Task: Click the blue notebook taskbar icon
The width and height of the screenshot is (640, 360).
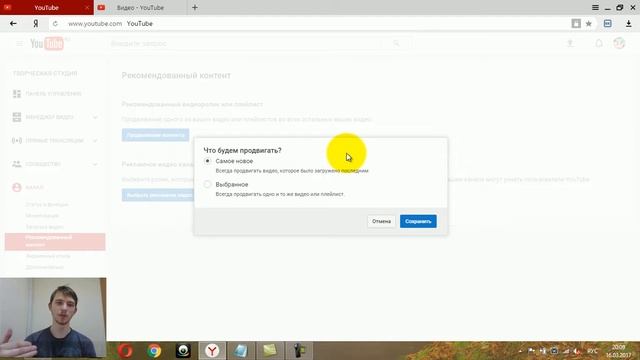Action: [x=241, y=351]
